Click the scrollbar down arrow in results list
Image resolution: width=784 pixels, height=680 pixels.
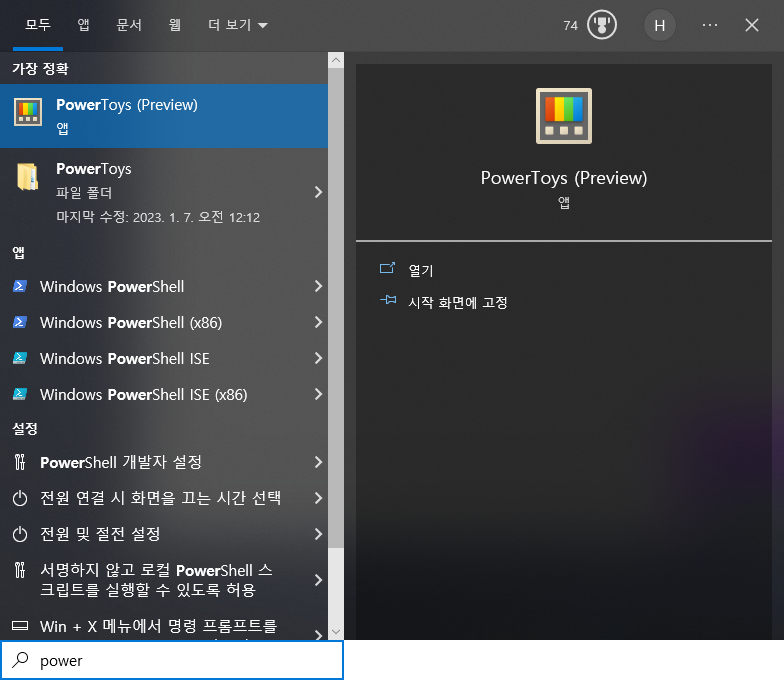pos(336,632)
